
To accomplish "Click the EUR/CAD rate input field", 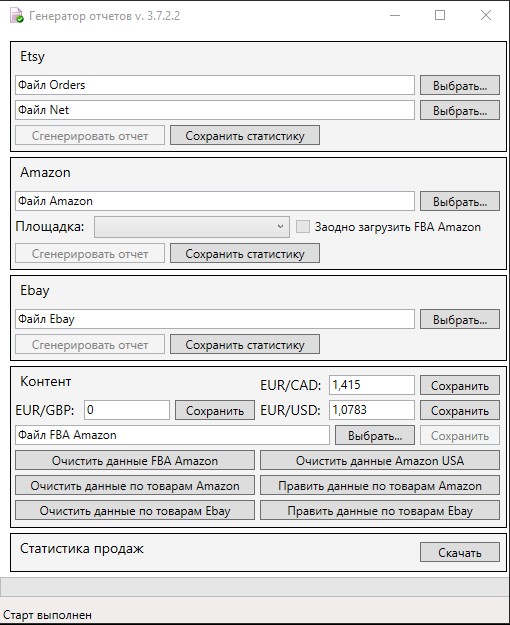I will coord(372,385).
